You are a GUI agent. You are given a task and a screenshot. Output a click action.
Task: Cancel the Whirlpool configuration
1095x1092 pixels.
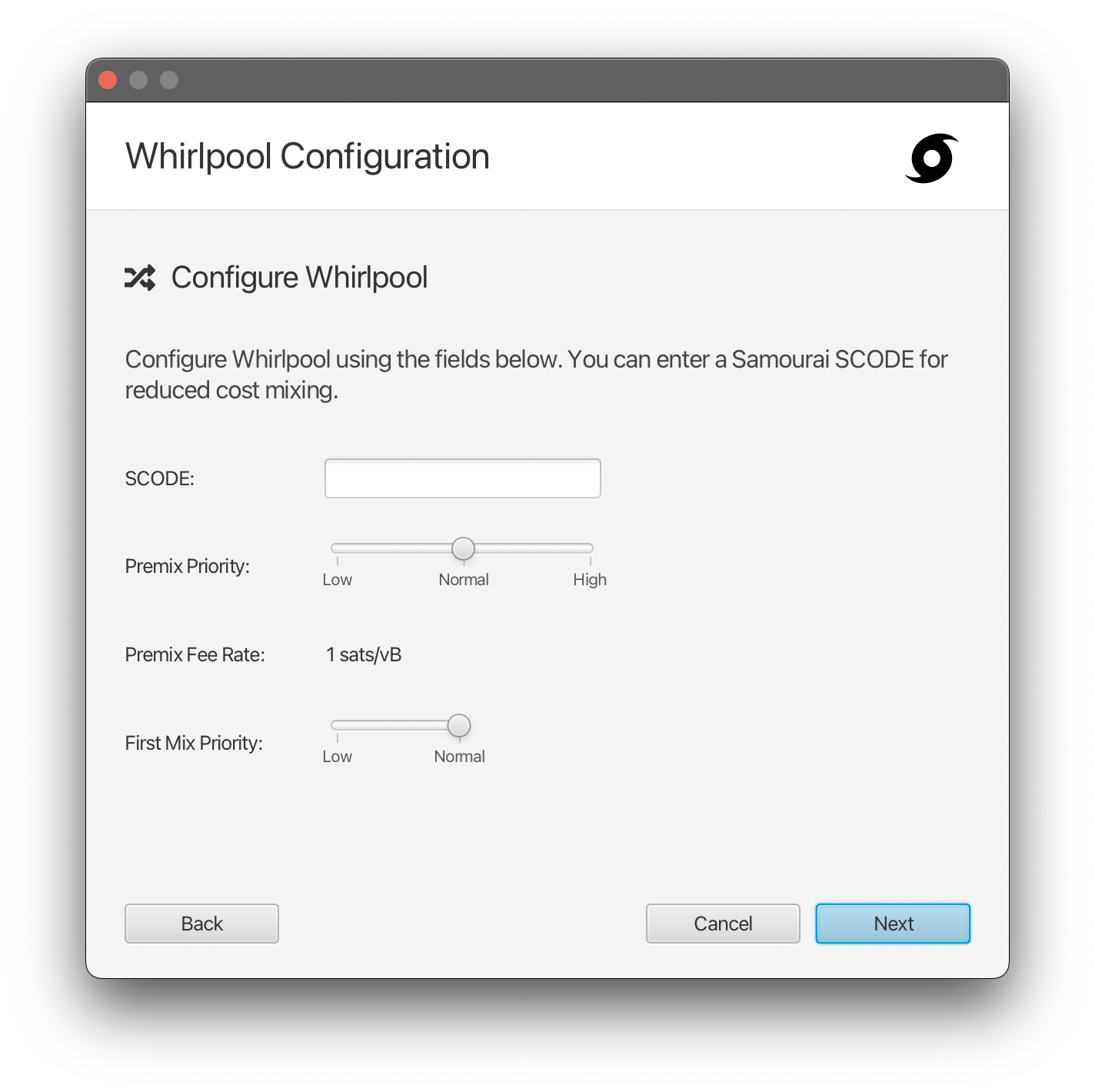click(x=722, y=923)
